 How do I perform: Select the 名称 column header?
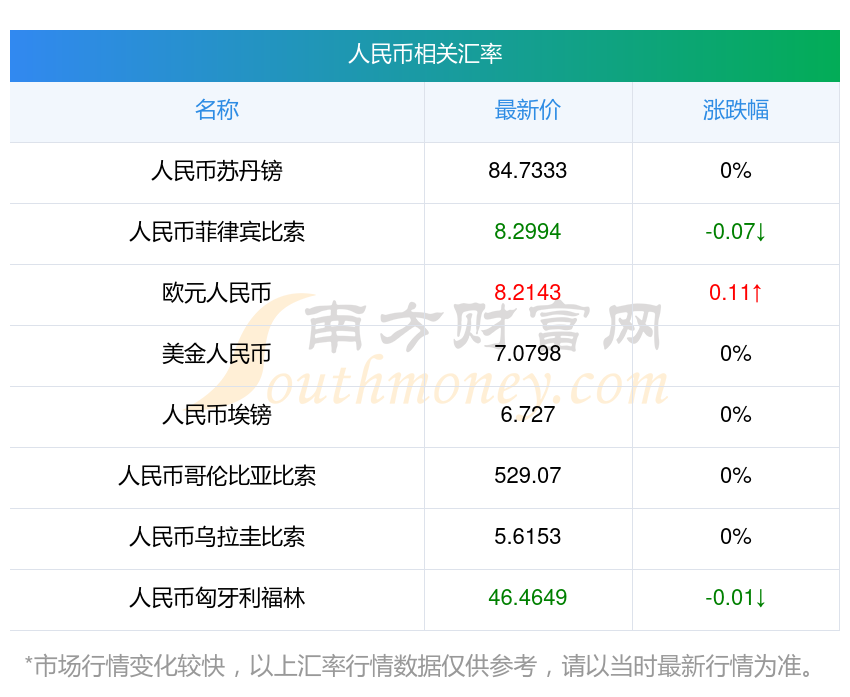pyautogui.click(x=217, y=110)
